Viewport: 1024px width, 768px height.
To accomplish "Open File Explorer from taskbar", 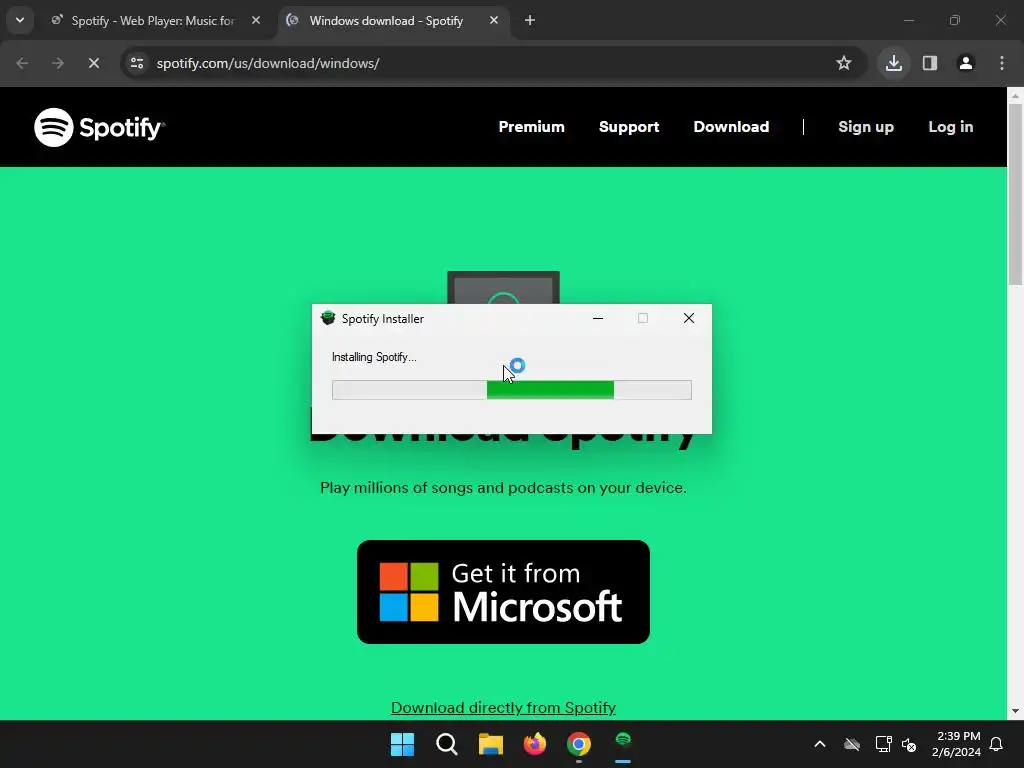I will click(x=490, y=744).
